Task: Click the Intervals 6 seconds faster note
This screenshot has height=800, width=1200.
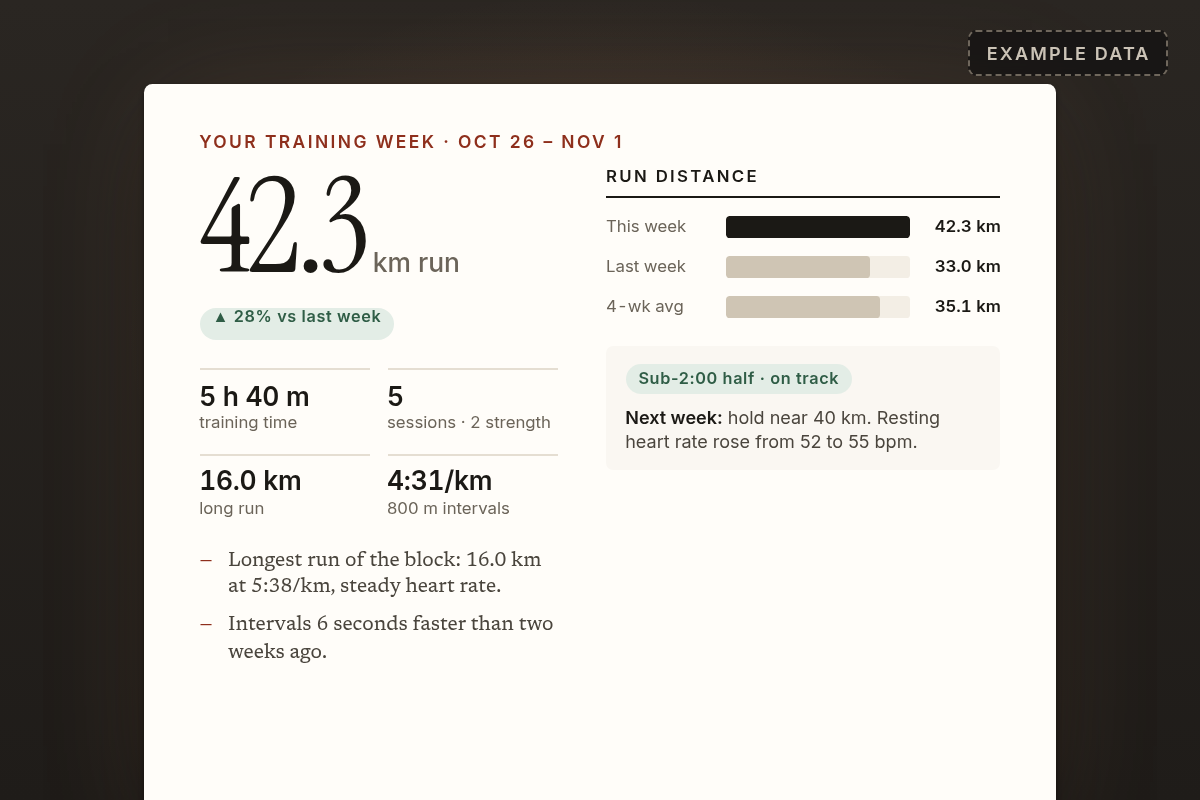Action: click(x=391, y=637)
